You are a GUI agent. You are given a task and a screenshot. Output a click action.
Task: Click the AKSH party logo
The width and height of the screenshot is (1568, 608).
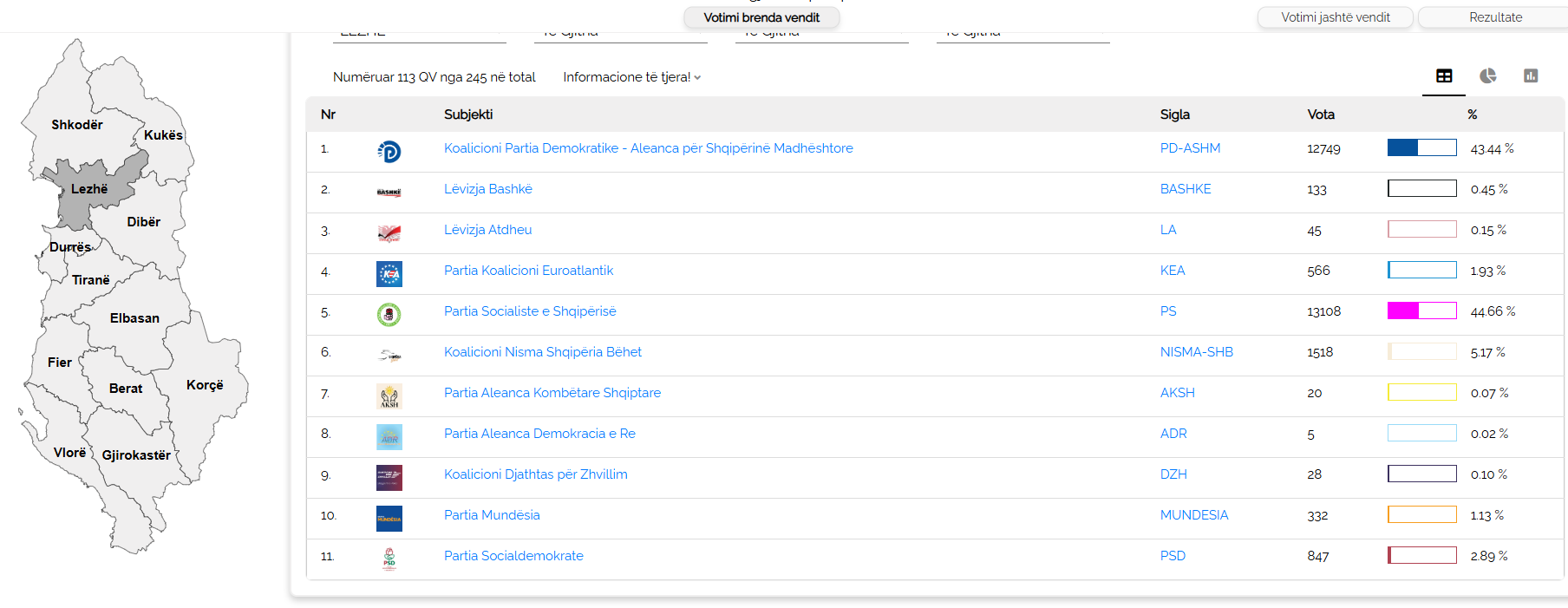pos(389,396)
